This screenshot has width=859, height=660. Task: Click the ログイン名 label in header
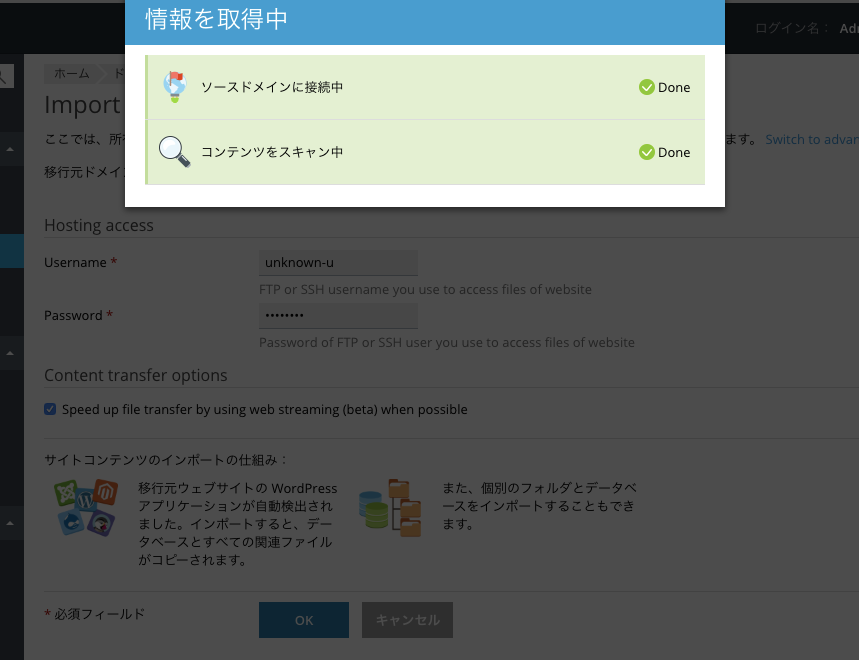[x=791, y=28]
